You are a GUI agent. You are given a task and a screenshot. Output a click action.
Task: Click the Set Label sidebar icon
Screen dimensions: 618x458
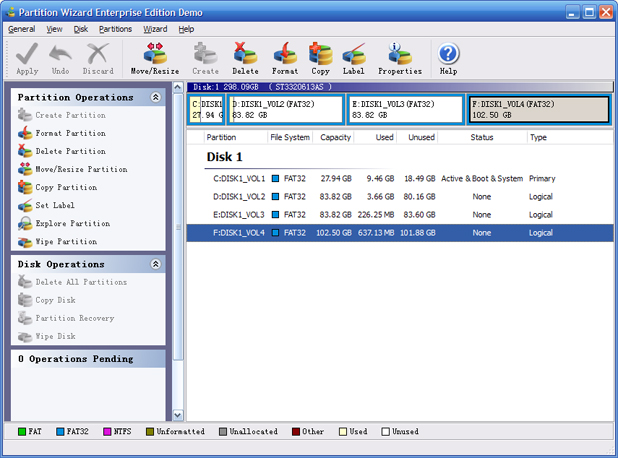click(x=25, y=205)
